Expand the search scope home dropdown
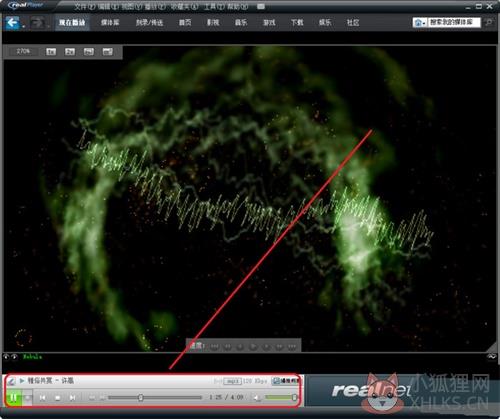The width and height of the screenshot is (500, 419). click(x=420, y=23)
